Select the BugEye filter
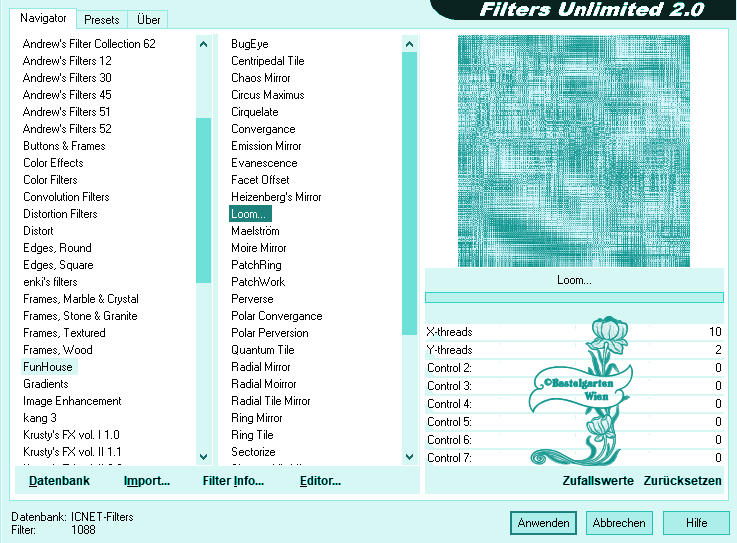The height and width of the screenshot is (543, 737). (250, 44)
